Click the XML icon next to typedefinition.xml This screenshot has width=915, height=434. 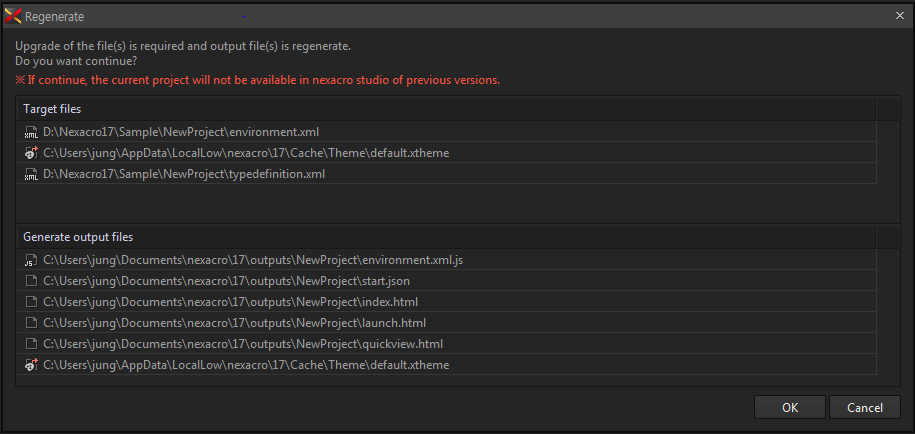tap(31, 174)
